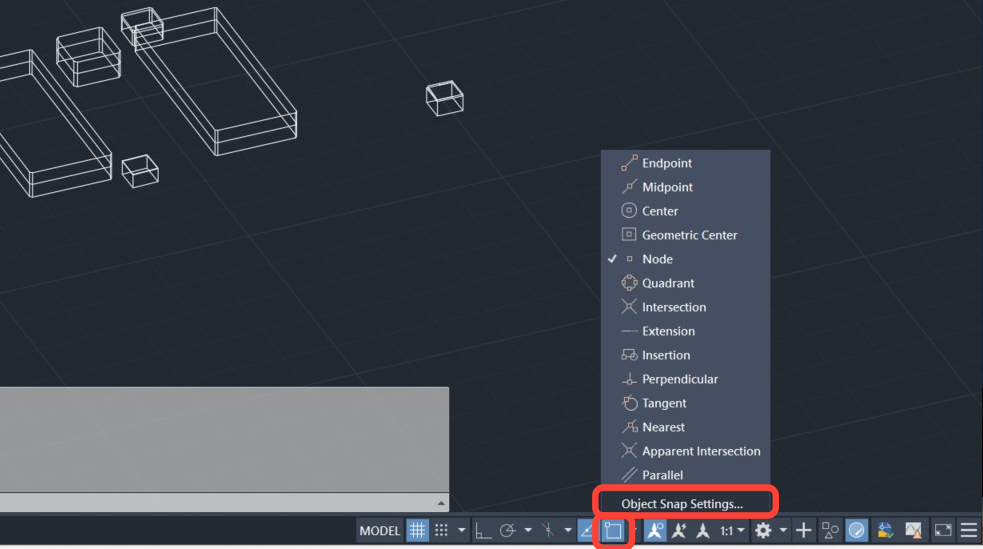Click the Annotation Scale icon before 1:1
This screenshot has height=549, width=983.
point(703,531)
